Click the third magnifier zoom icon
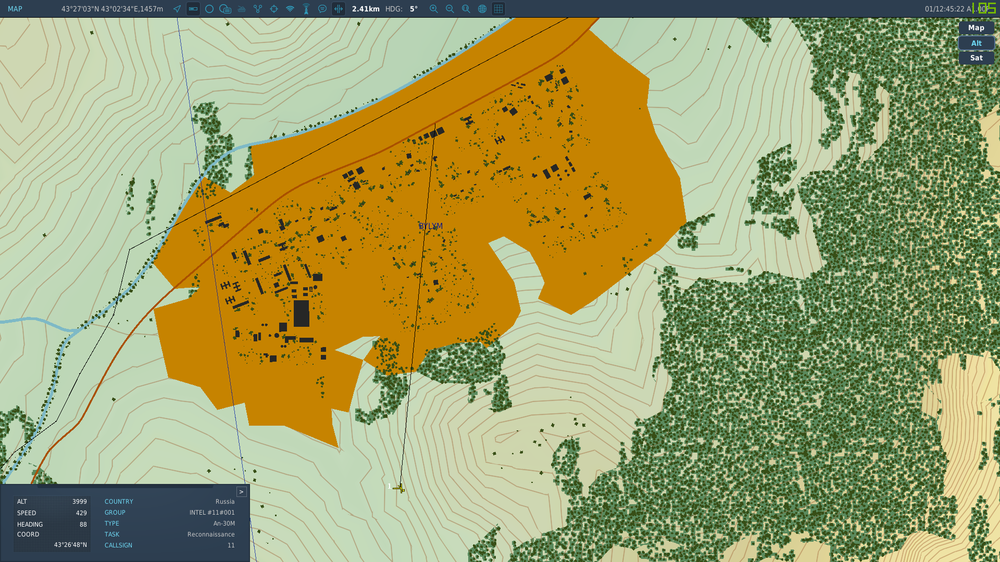Image resolution: width=1000 pixels, height=562 pixels. (466, 8)
